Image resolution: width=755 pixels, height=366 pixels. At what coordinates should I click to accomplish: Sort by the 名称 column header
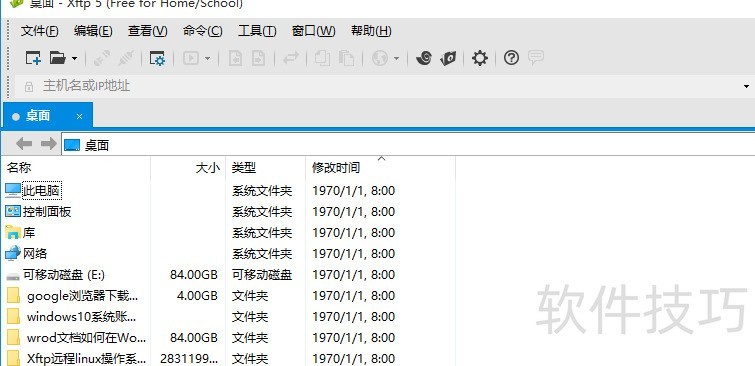[x=77, y=168]
